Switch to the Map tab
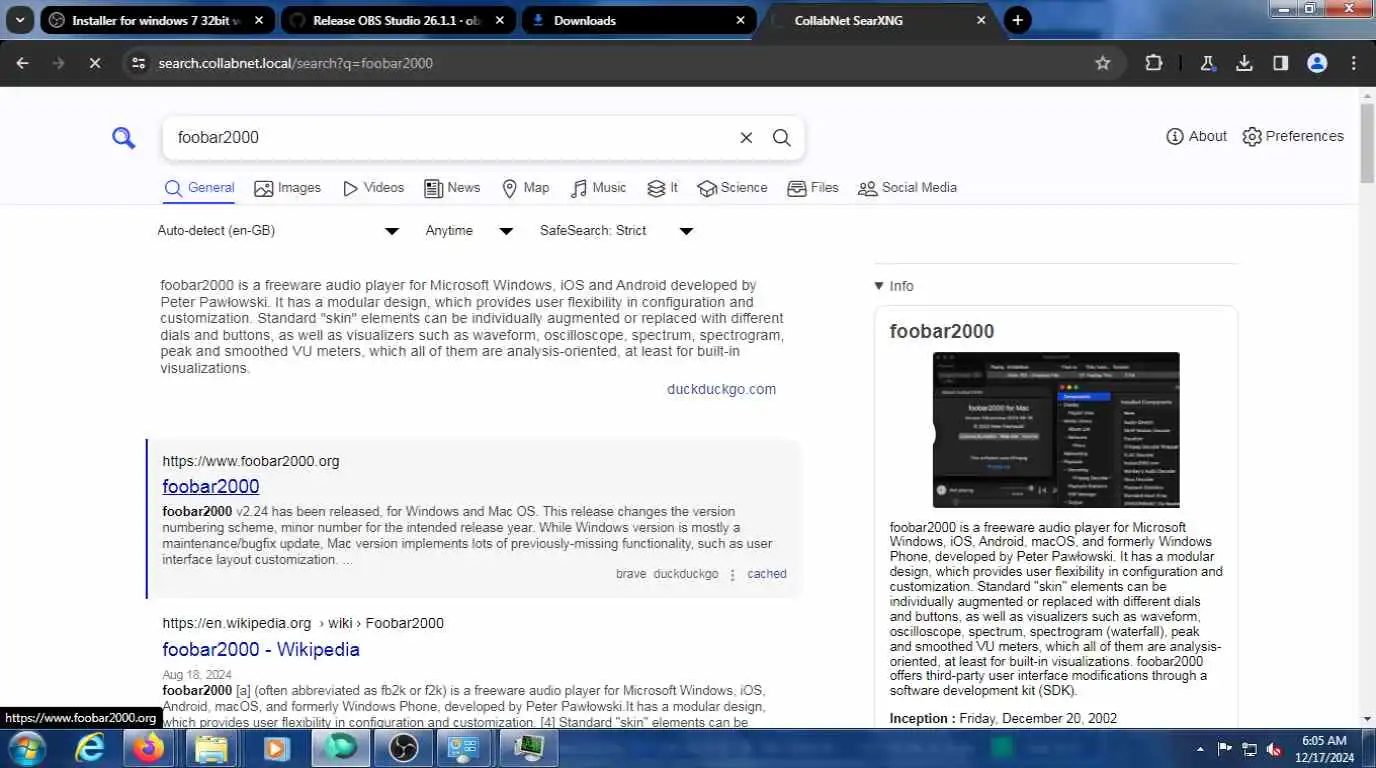This screenshot has height=768, width=1376. [x=525, y=188]
